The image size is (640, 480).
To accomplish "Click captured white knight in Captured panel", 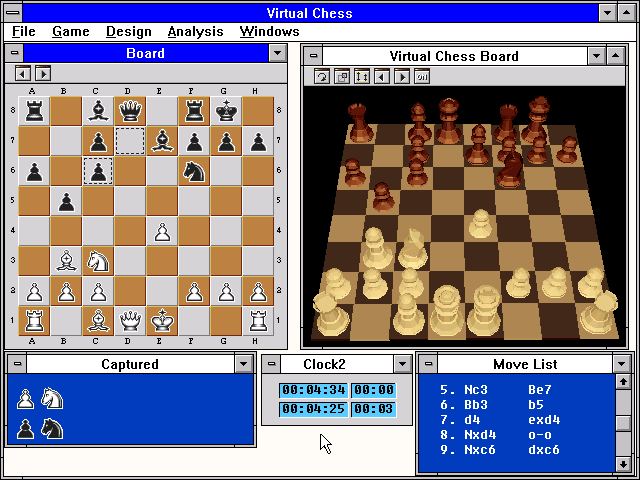I will point(52,398).
